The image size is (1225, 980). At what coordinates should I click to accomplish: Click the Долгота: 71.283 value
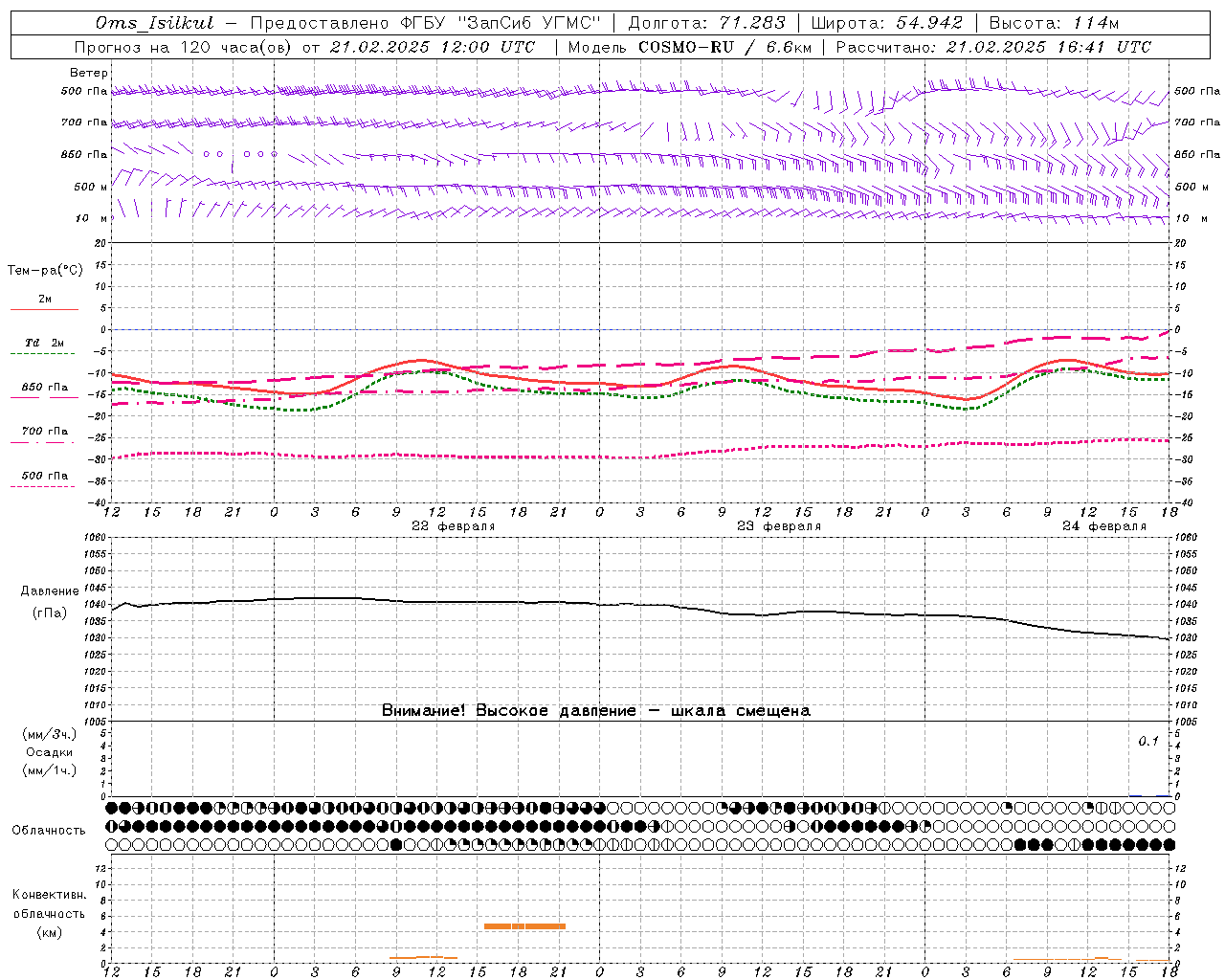[706, 23]
